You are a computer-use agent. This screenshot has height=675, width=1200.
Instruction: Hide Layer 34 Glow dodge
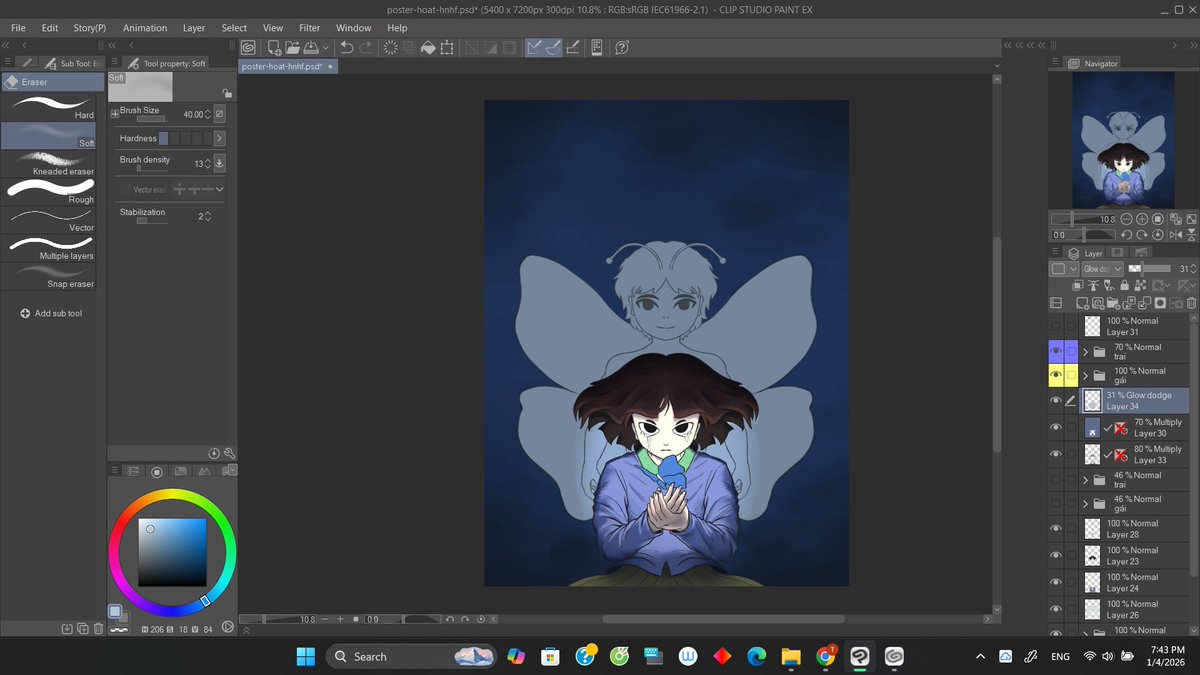click(1055, 401)
